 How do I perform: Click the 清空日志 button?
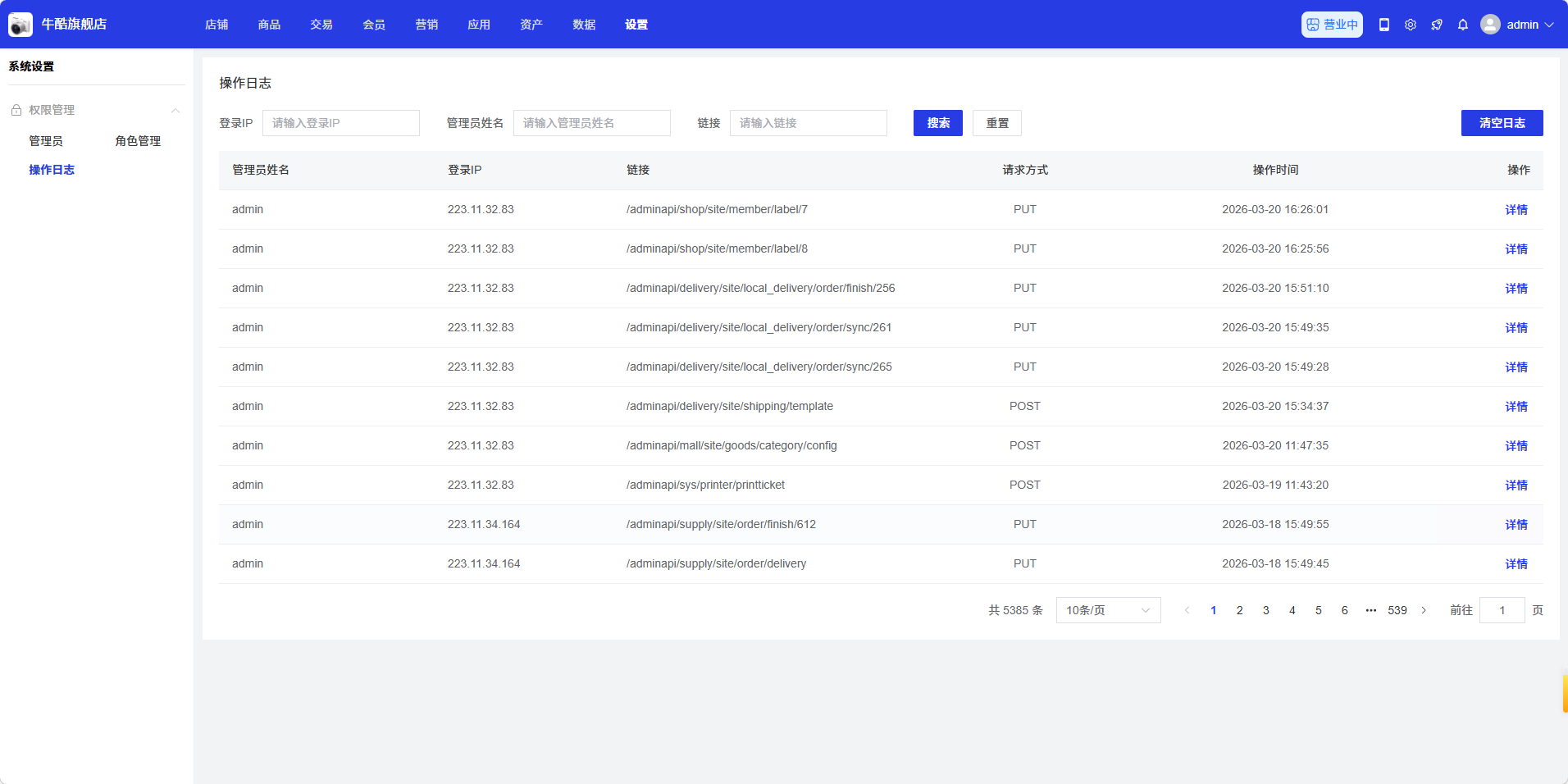pyautogui.click(x=1502, y=123)
